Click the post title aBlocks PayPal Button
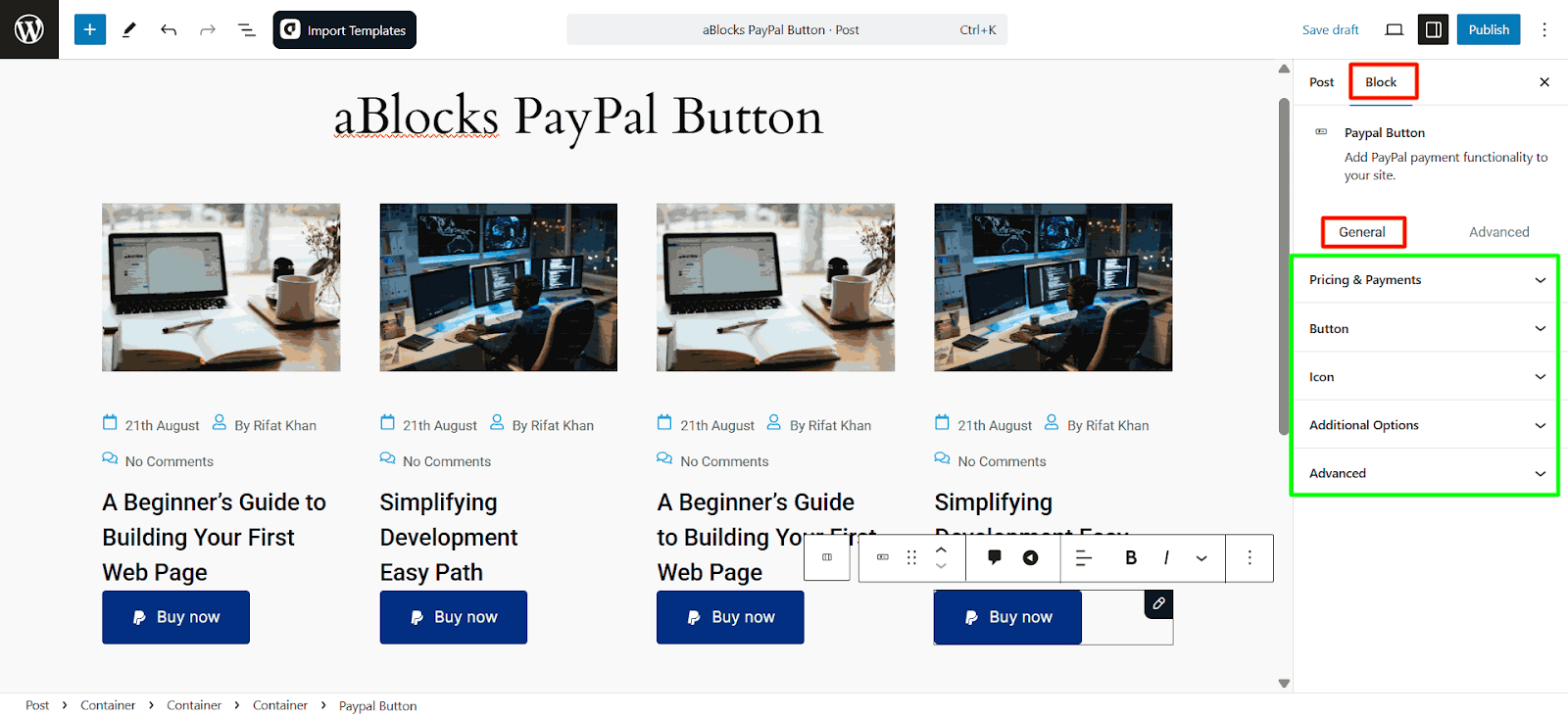This screenshot has width=1568, height=717. [578, 117]
